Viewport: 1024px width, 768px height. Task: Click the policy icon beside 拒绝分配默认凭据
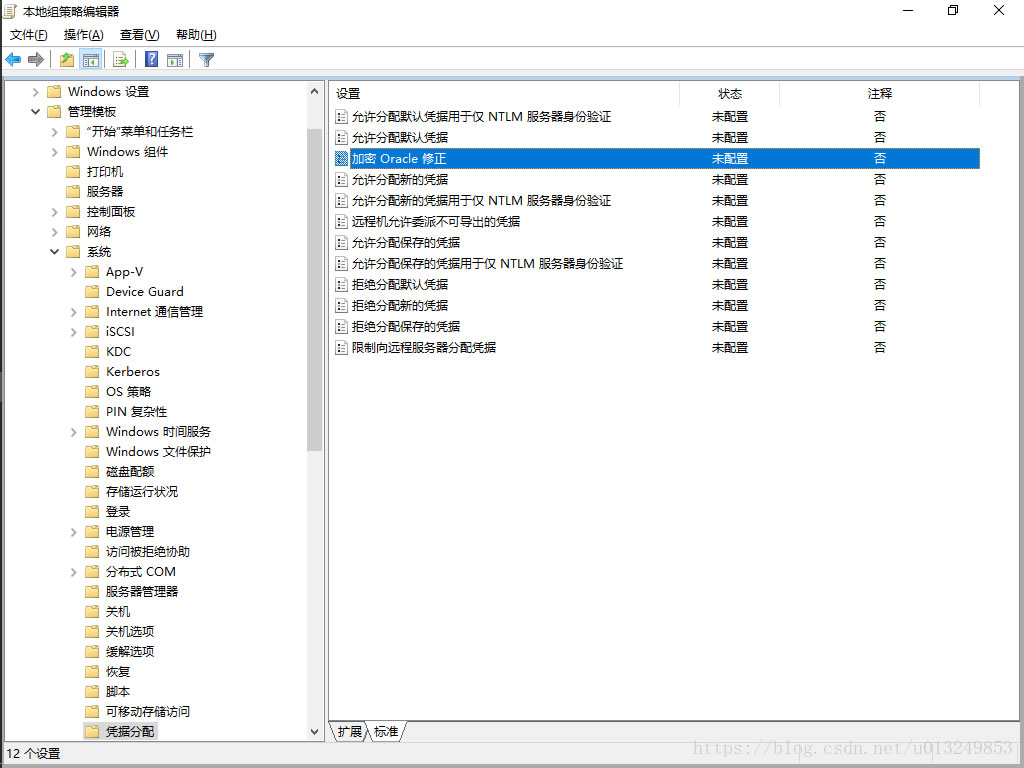pos(341,285)
